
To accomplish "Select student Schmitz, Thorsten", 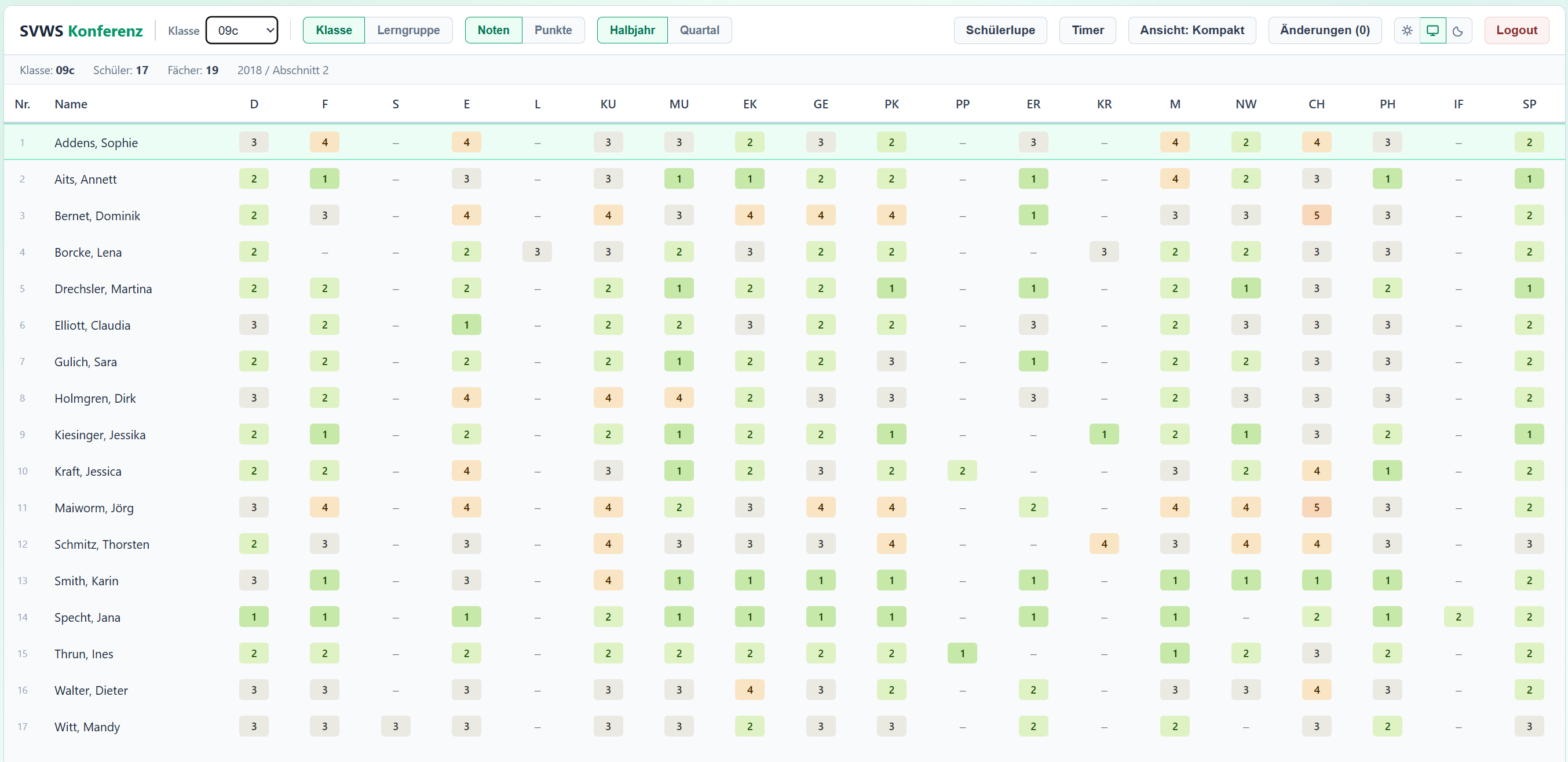I will click(101, 545).
